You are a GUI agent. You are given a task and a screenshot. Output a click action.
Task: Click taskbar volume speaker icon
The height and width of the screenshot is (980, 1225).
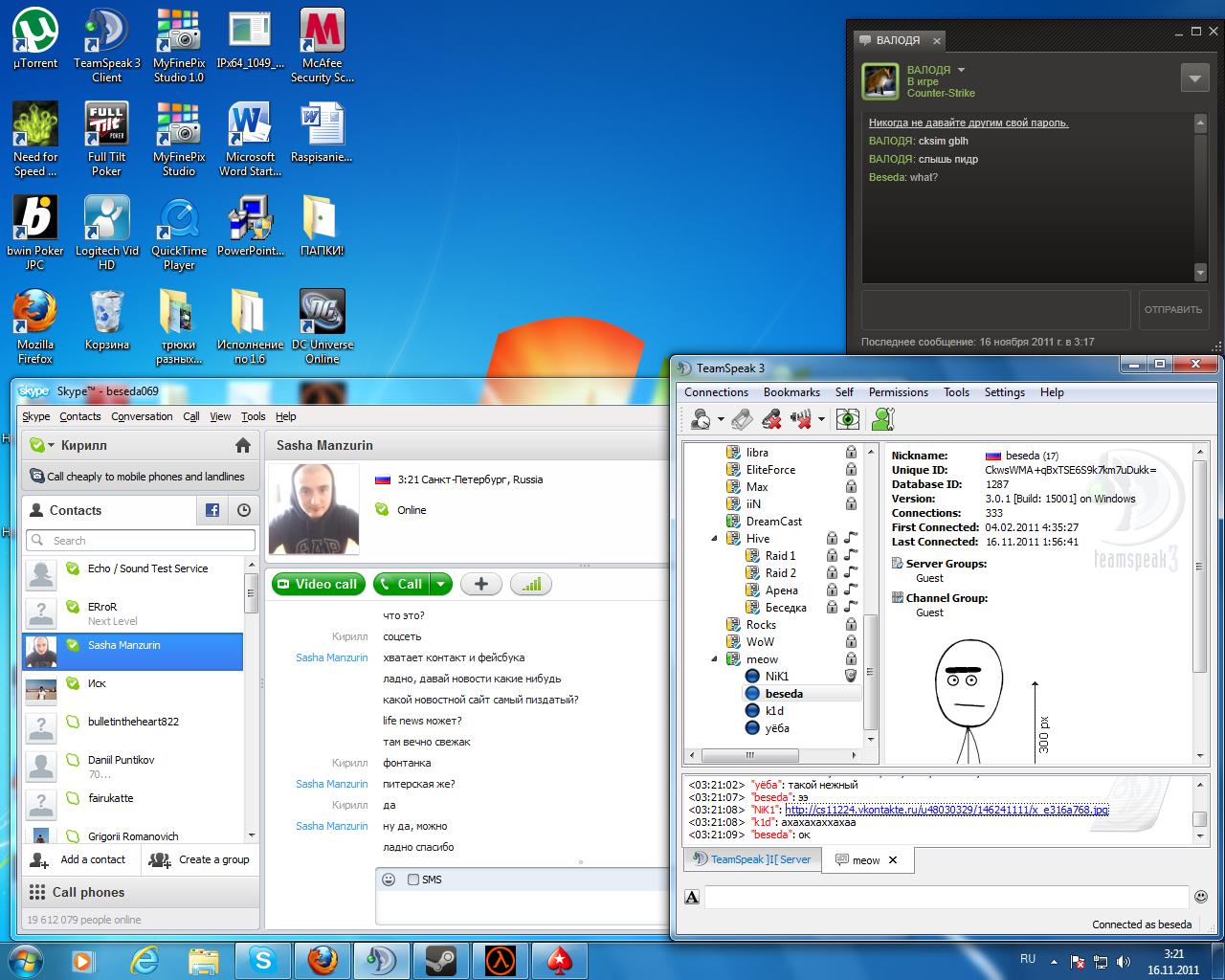click(1124, 961)
